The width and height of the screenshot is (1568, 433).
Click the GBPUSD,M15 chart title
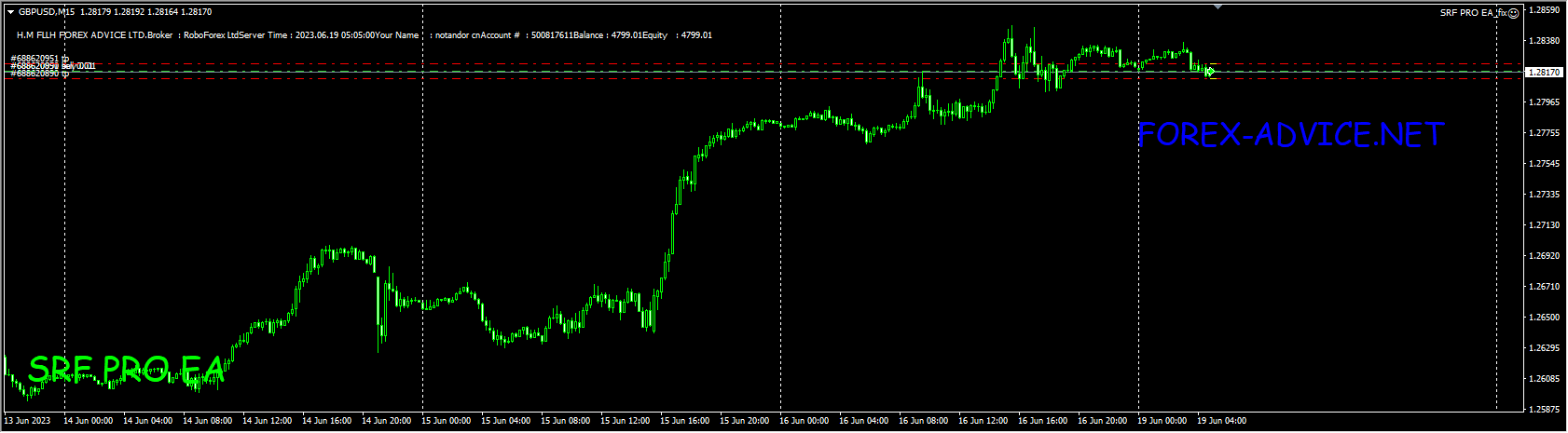47,12
